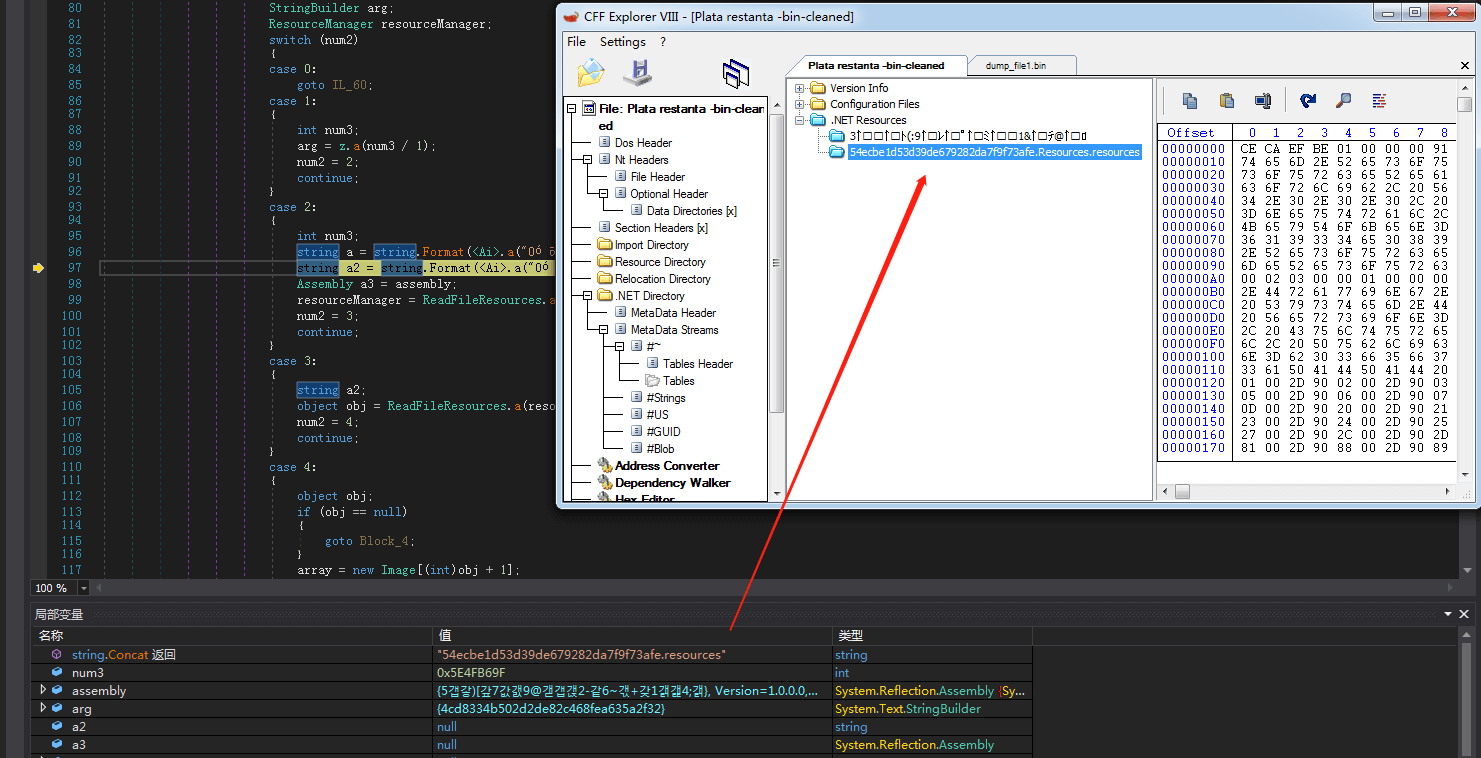Click the Offset column header in hex view
The height and width of the screenshot is (758, 1481).
point(1191,132)
